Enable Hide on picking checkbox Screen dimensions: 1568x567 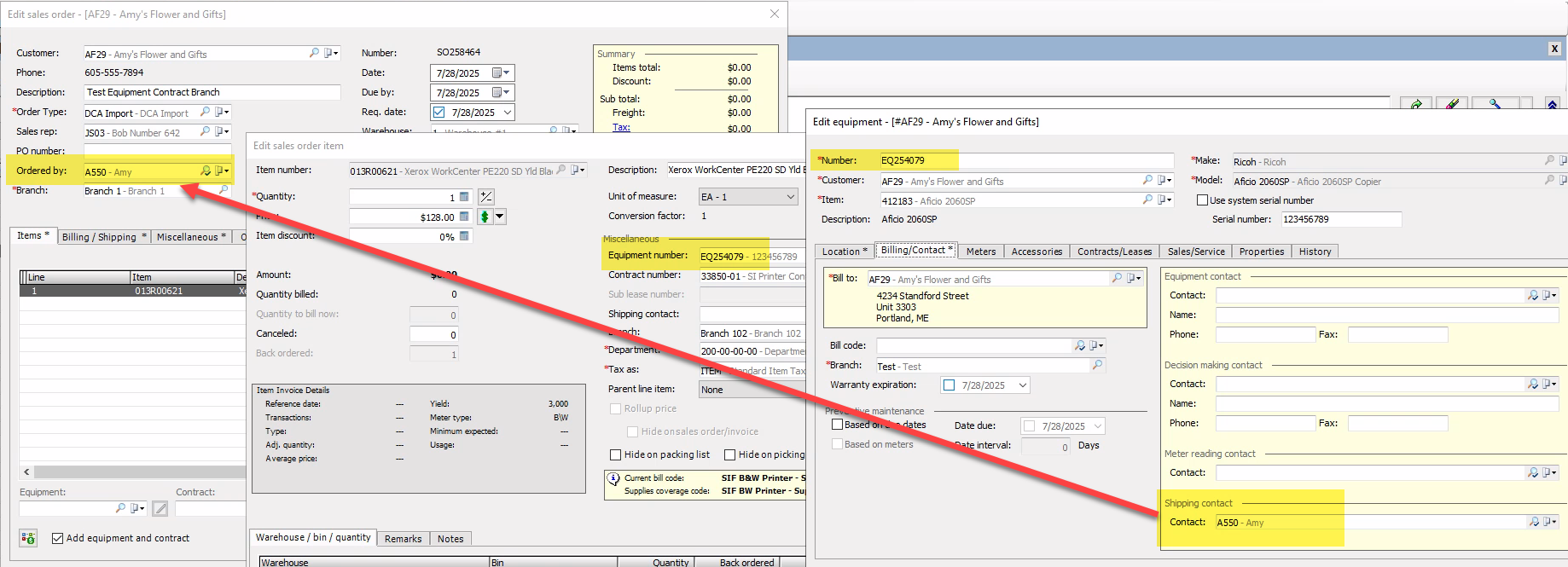point(729,454)
